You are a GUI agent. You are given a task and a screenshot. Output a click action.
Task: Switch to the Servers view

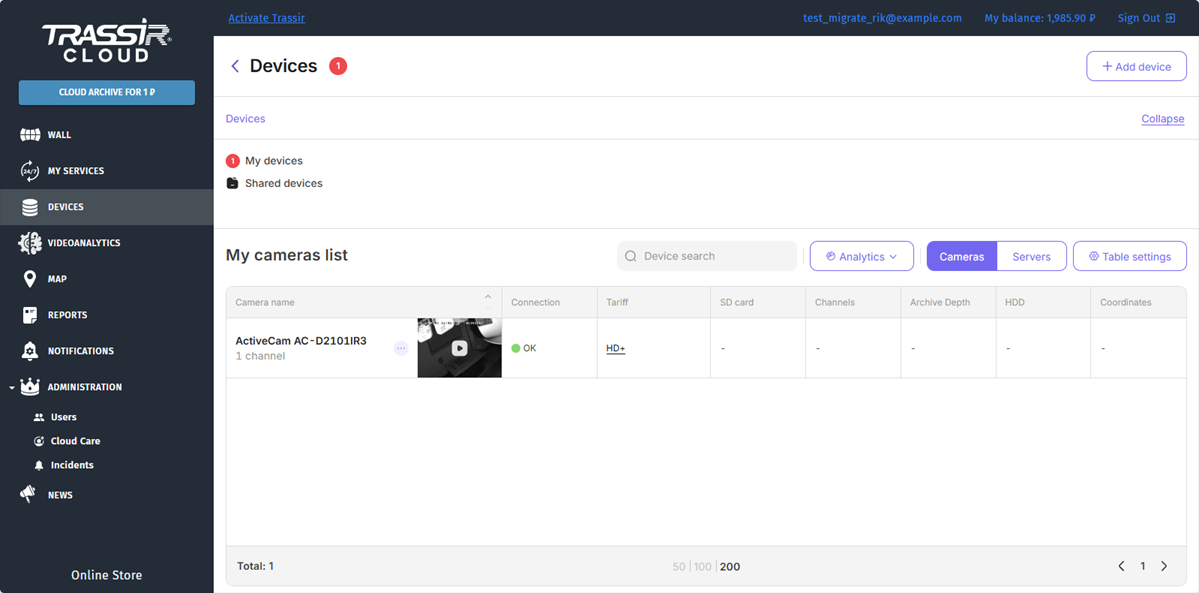pos(1031,257)
